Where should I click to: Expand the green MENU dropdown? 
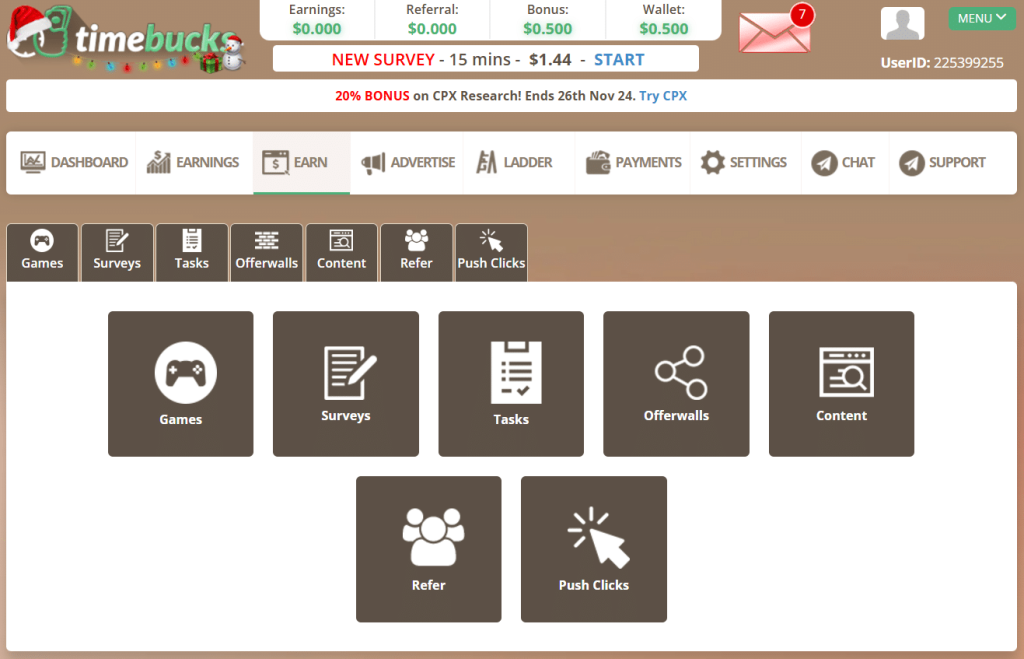click(982, 18)
